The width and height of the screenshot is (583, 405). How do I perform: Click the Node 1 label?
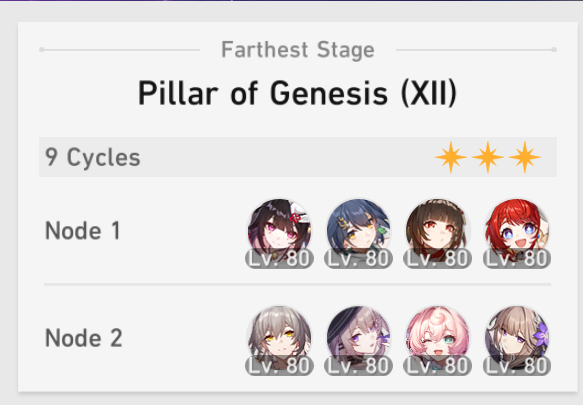(83, 231)
